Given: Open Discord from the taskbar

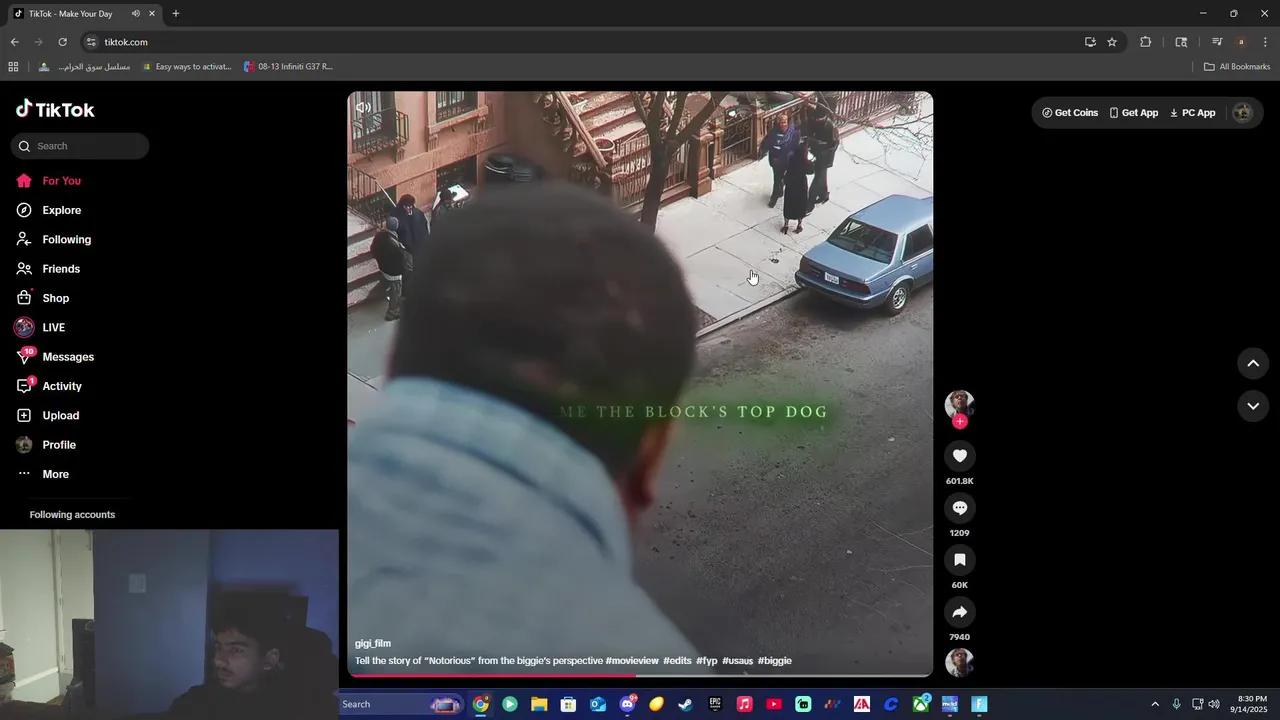Looking at the screenshot, I should tap(627, 704).
